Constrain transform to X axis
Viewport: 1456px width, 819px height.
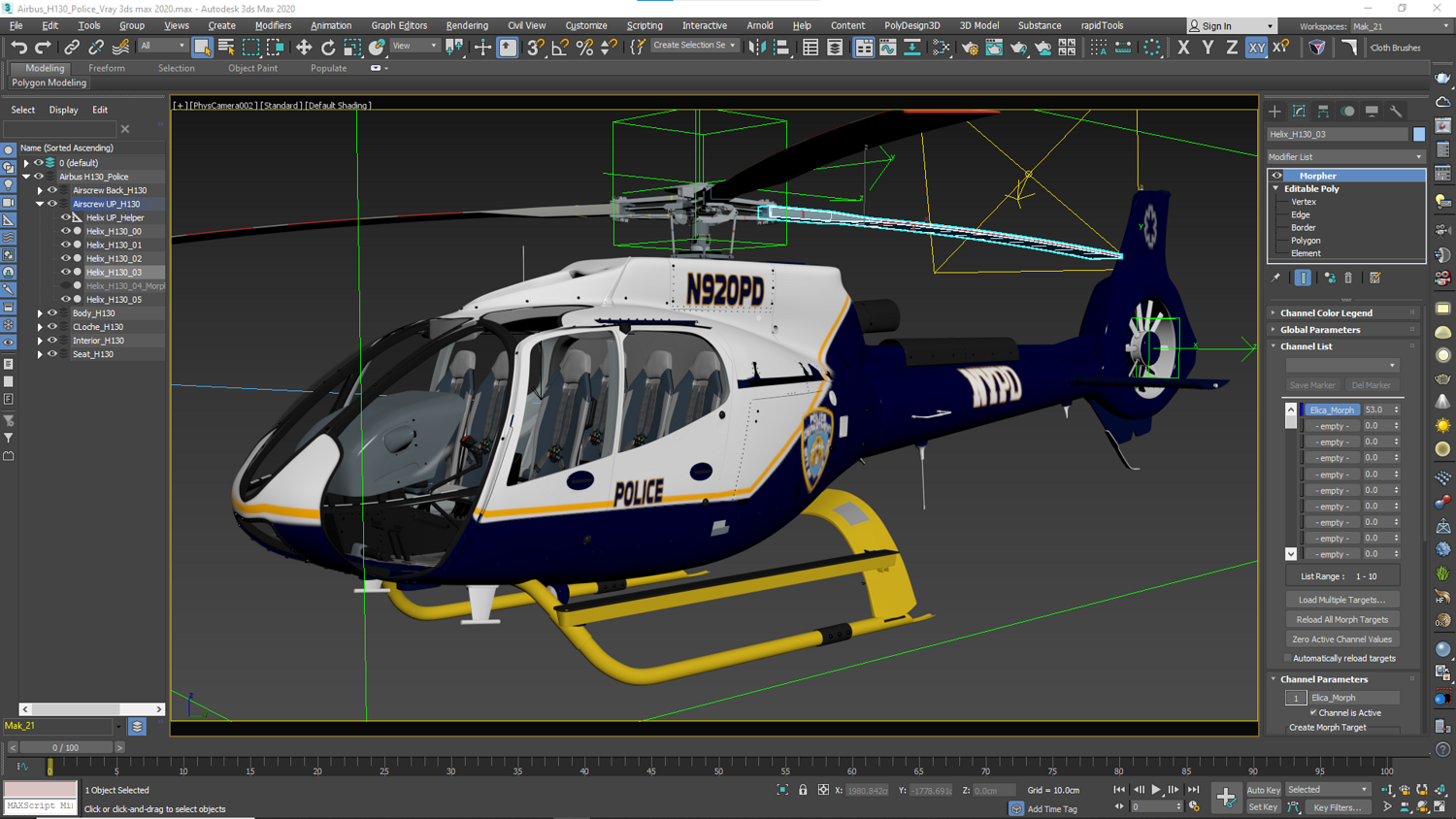pyautogui.click(x=1183, y=47)
